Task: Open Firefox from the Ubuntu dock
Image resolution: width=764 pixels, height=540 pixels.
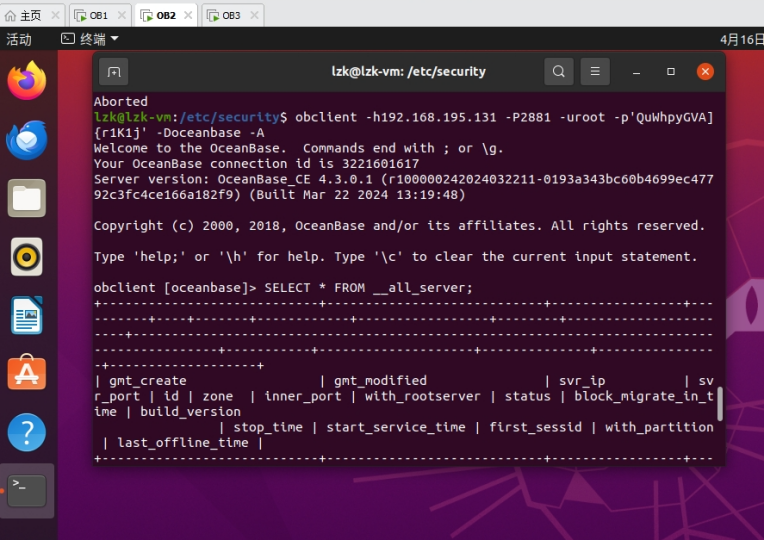Action: (27, 80)
